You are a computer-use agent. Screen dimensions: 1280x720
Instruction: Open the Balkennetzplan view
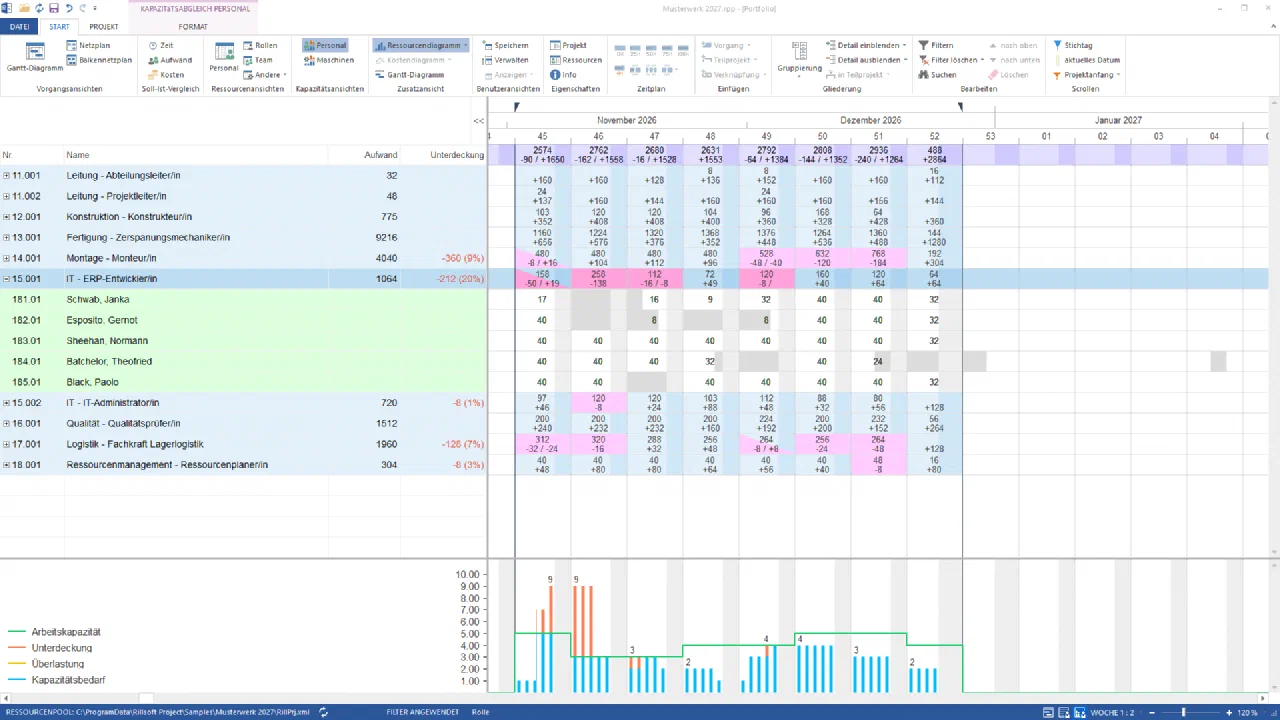[x=99, y=60]
